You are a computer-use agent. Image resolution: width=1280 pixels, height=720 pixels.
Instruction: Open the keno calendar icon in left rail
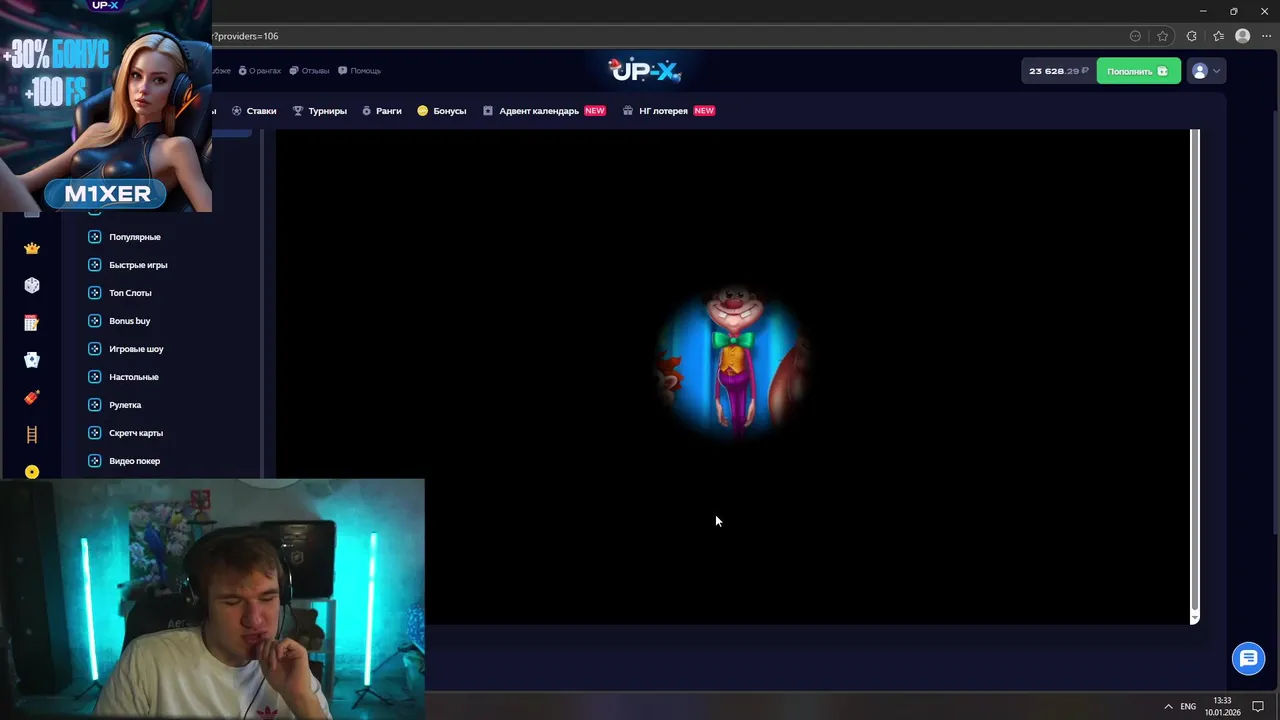pos(32,322)
